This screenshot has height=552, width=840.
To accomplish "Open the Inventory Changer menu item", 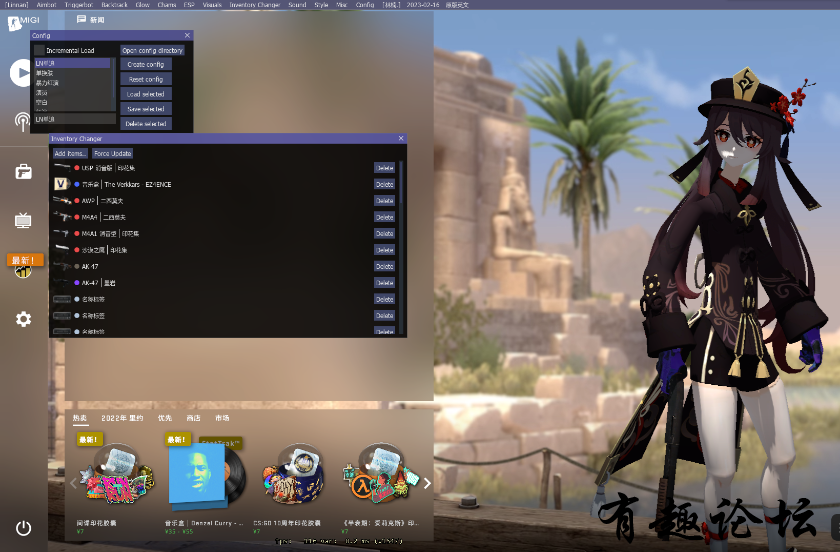I will (x=255, y=4).
